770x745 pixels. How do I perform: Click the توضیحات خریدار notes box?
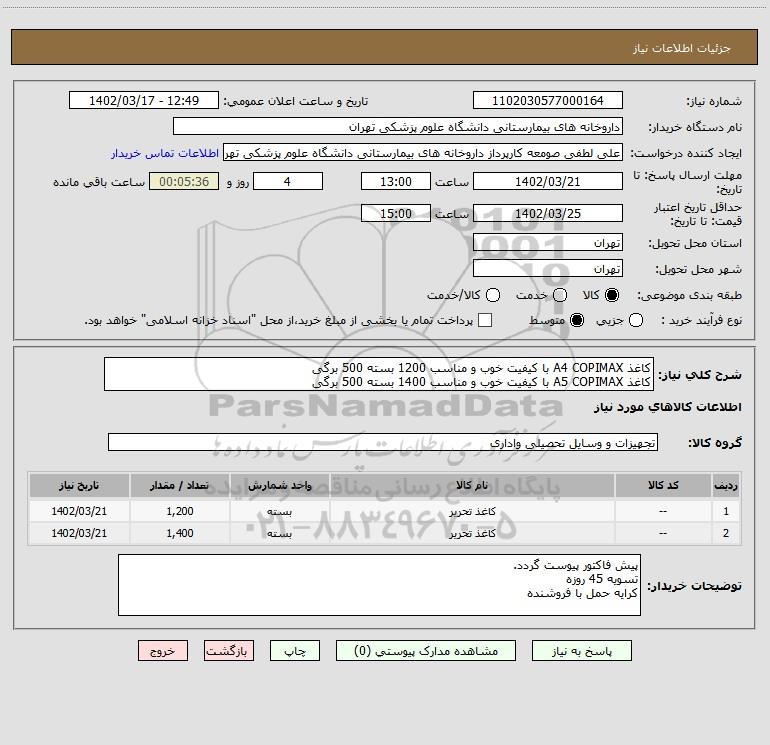click(x=379, y=585)
